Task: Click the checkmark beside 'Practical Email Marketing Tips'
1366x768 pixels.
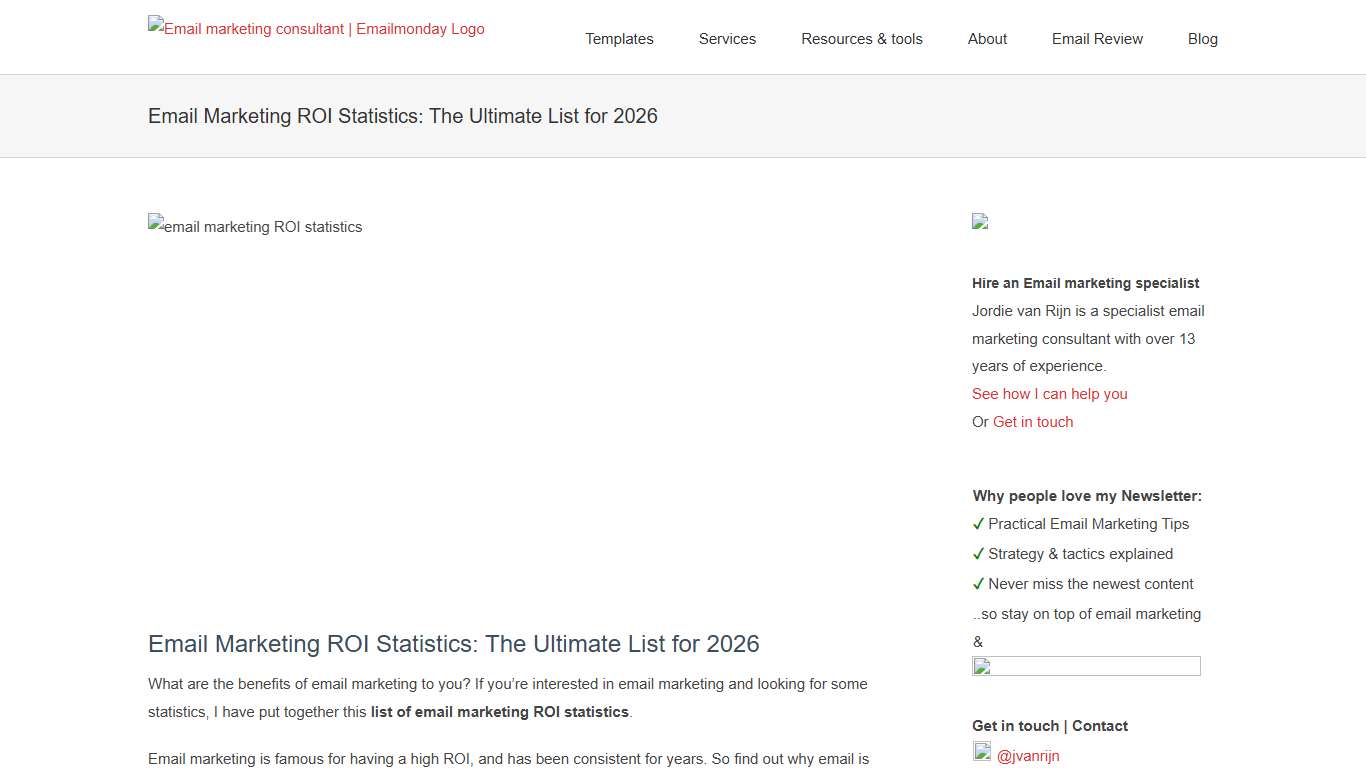Action: click(x=978, y=523)
